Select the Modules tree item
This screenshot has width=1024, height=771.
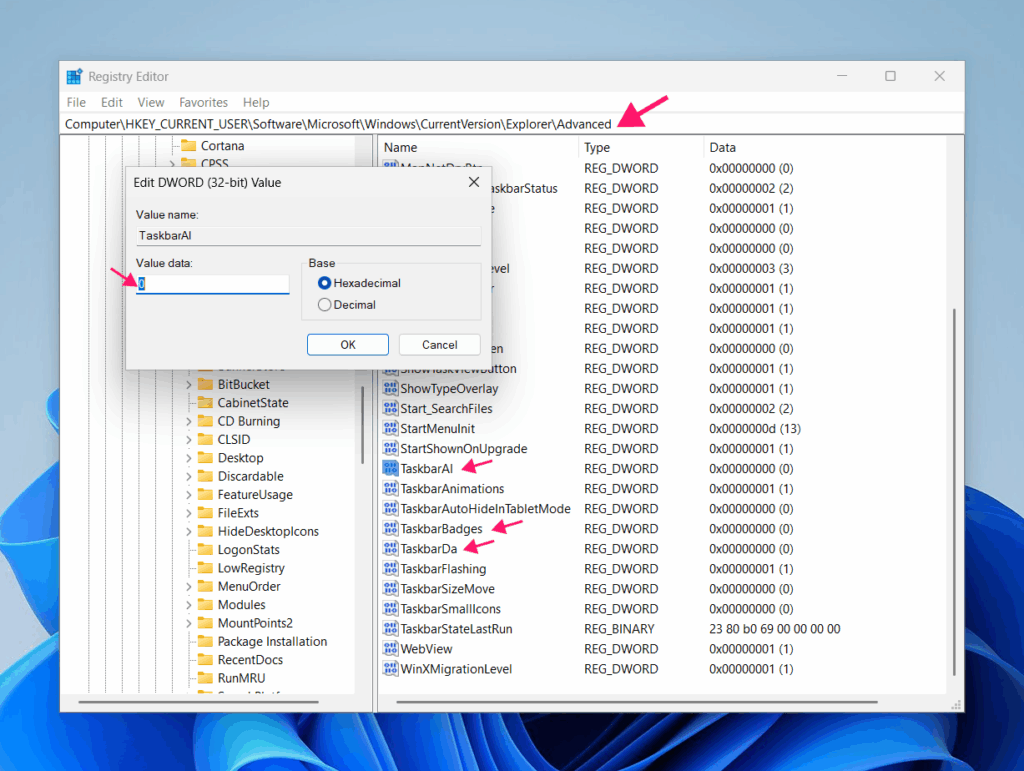point(242,605)
